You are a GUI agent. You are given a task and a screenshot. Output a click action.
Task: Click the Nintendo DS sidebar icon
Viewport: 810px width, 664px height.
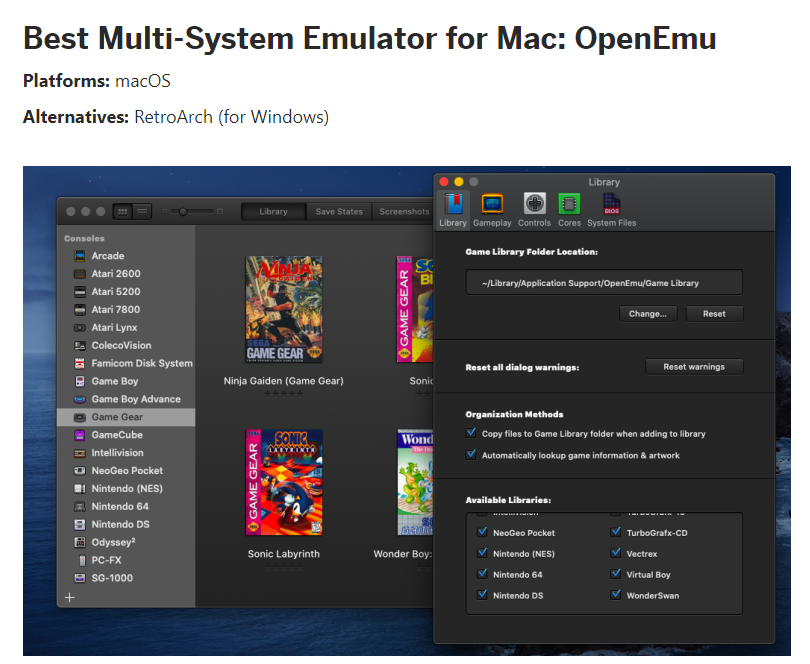click(80, 524)
